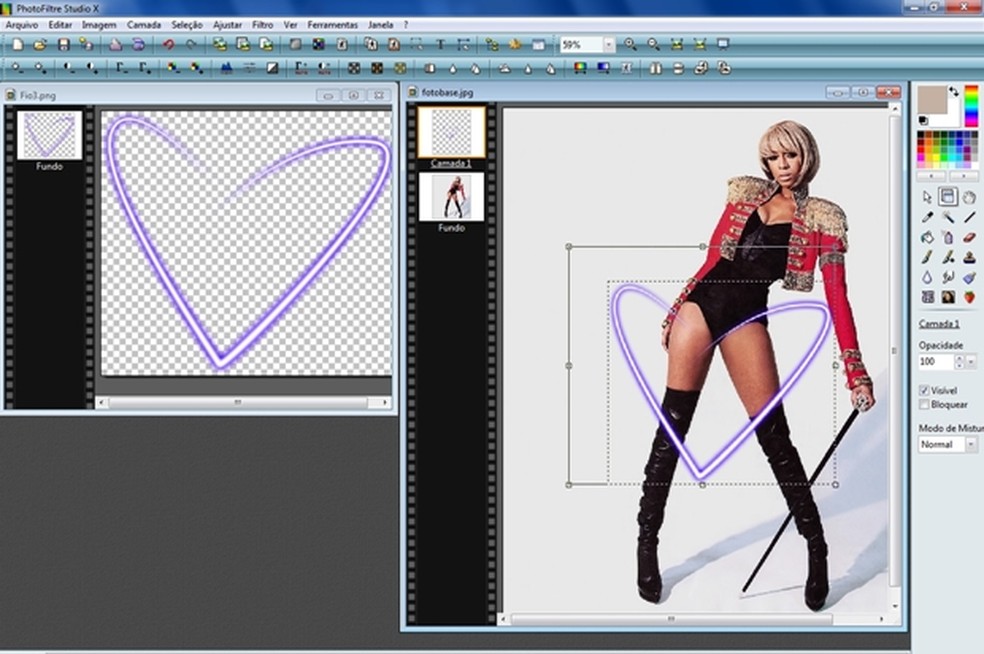The image size is (984, 654).
Task: Select the pointer selection tool
Action: tap(928, 197)
